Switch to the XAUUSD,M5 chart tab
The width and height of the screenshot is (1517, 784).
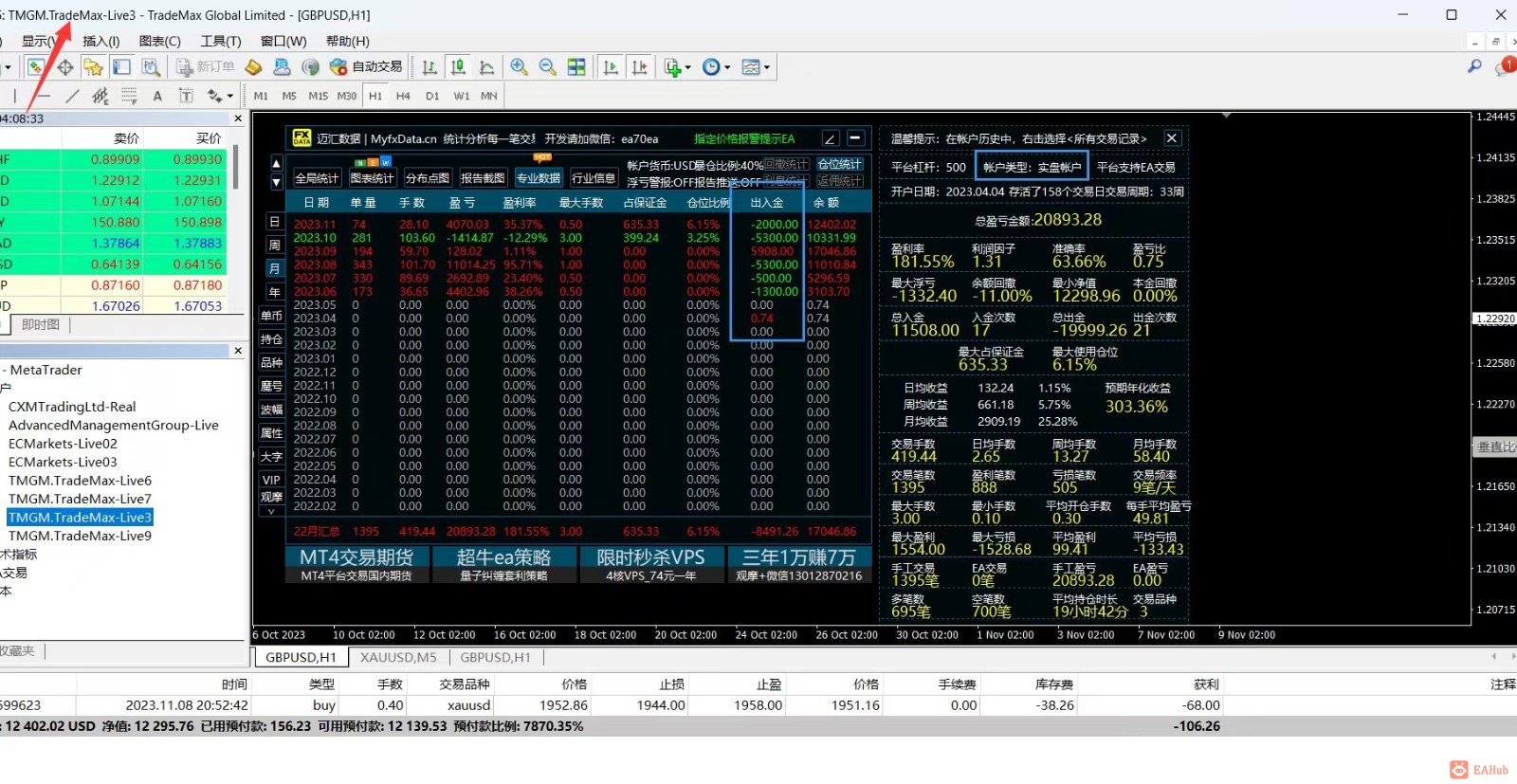click(398, 657)
